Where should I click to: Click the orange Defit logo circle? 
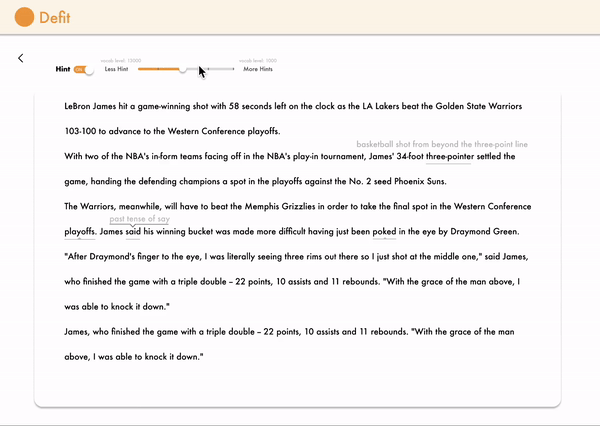click(x=24, y=17)
